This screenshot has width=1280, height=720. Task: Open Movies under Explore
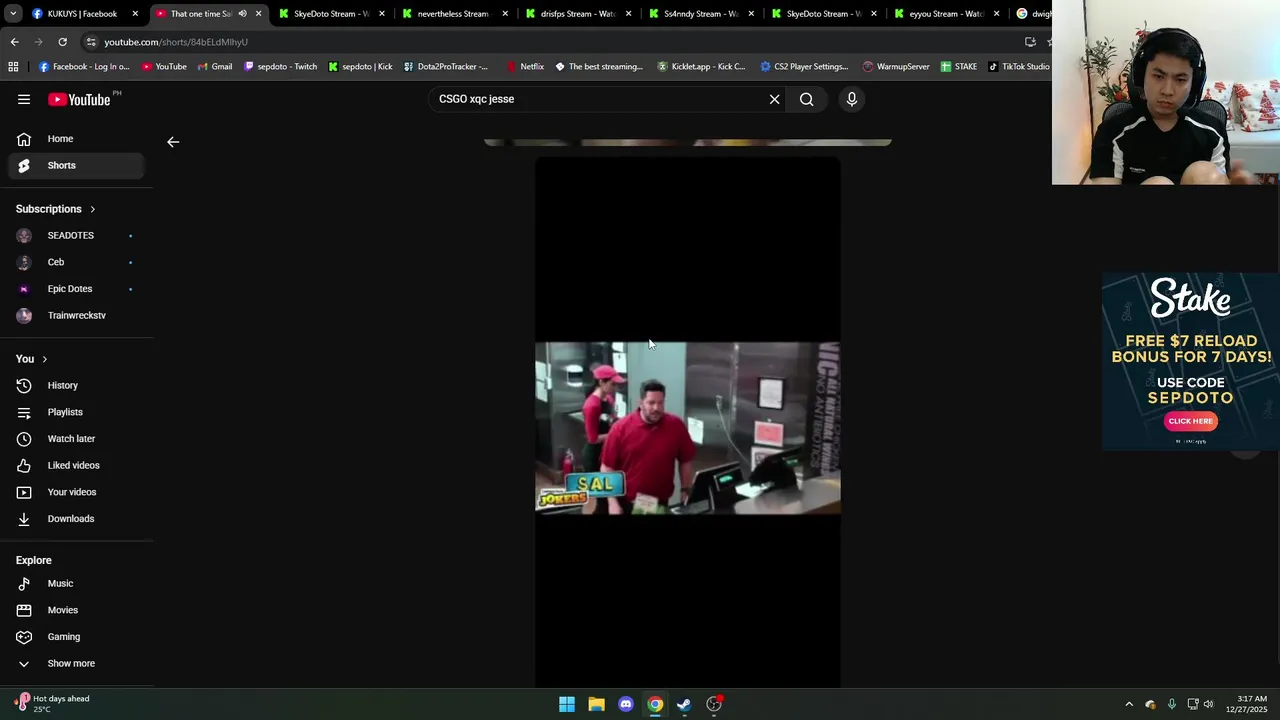(x=77, y=610)
